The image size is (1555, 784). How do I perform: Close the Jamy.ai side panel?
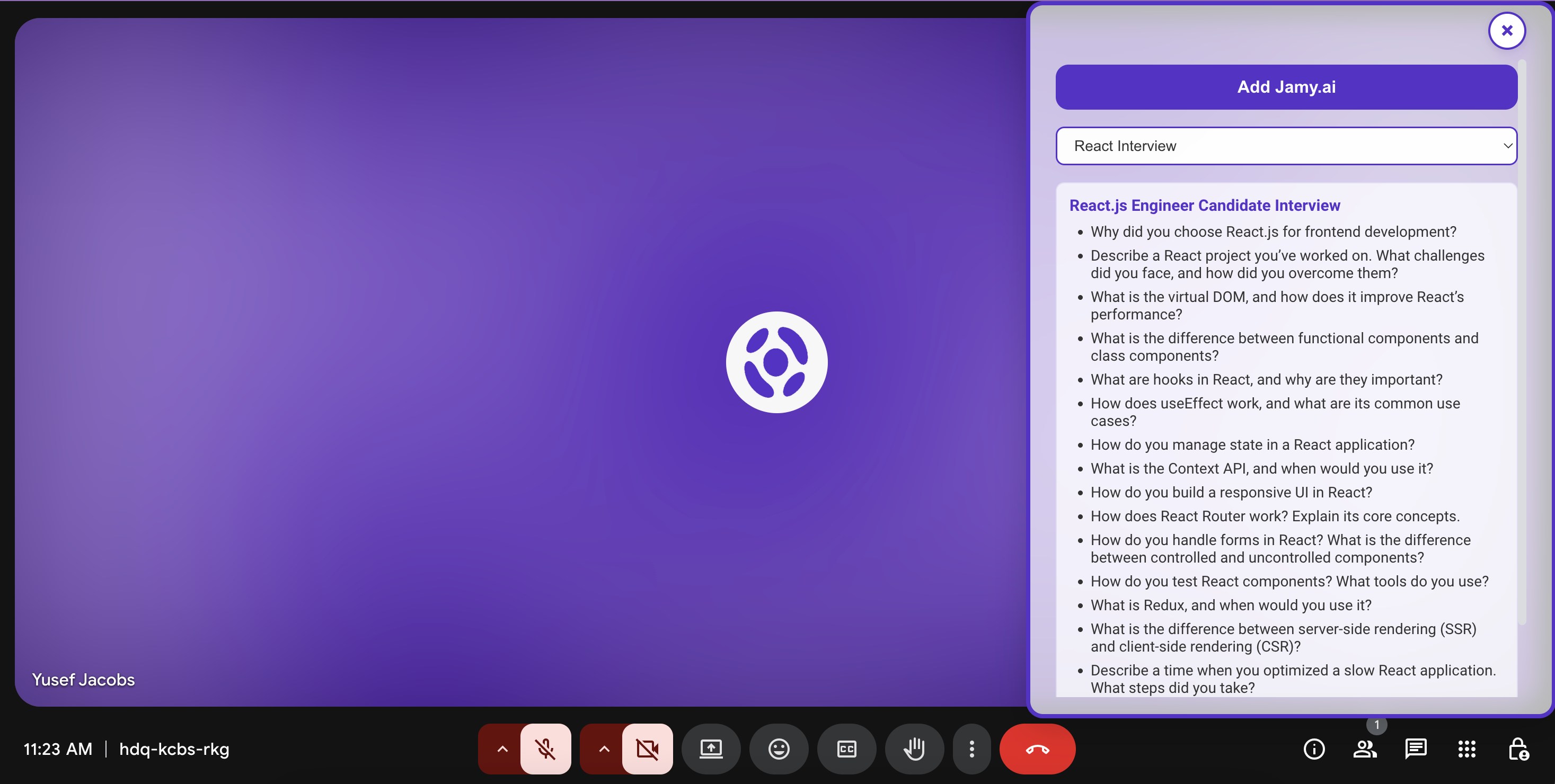click(x=1506, y=31)
